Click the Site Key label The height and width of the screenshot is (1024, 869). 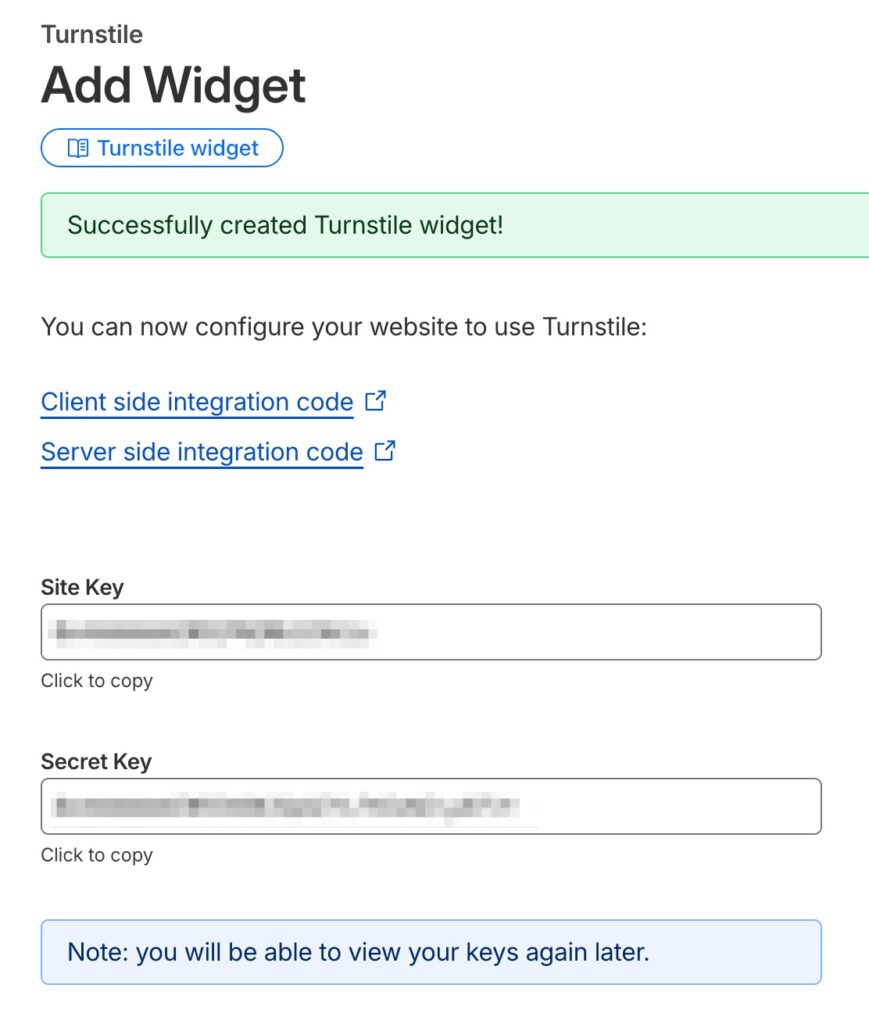82,587
